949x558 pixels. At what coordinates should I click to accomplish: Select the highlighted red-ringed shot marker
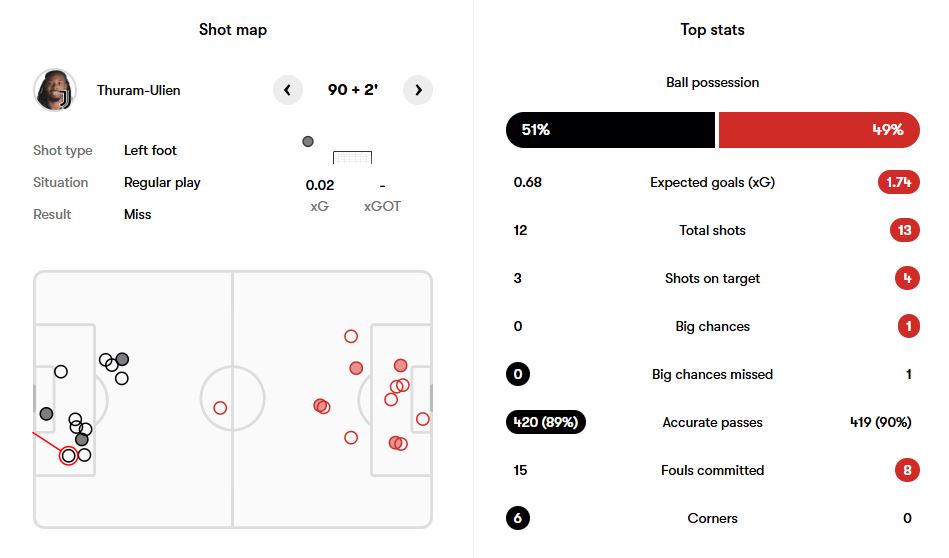coord(68,456)
